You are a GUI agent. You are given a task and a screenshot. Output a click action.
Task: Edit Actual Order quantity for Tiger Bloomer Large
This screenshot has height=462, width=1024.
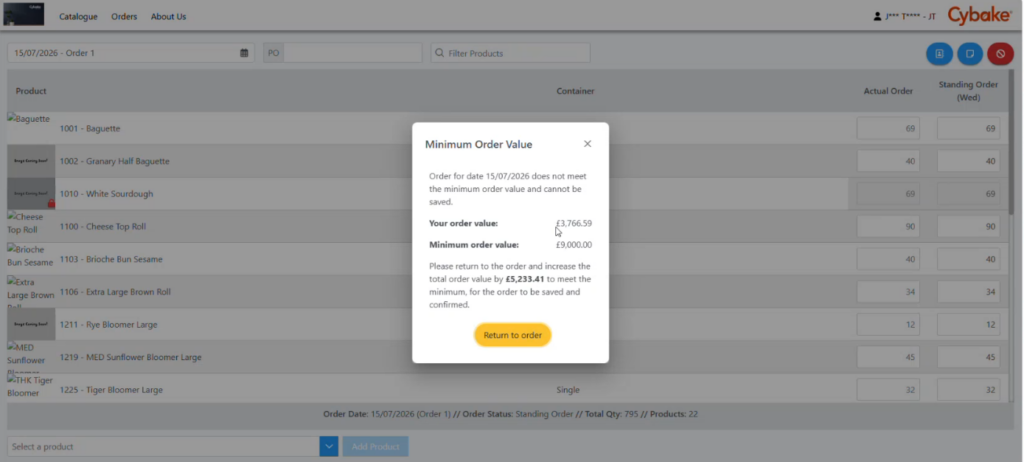pos(888,389)
